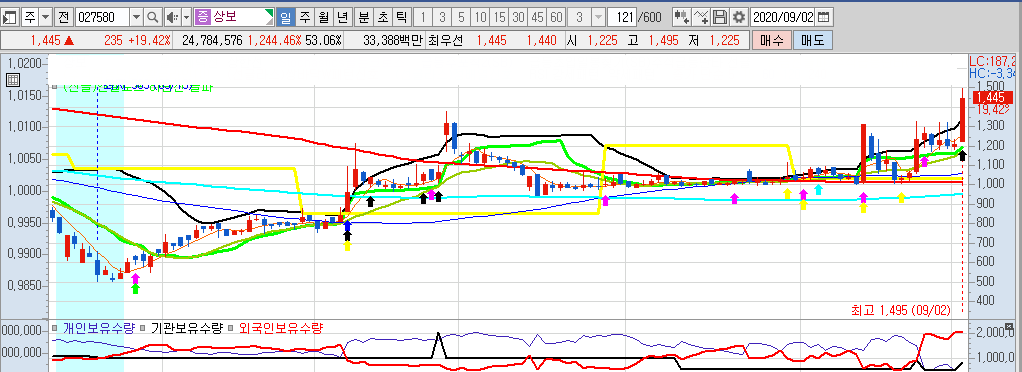Click the gray square before 개인보유수량

coord(56,328)
